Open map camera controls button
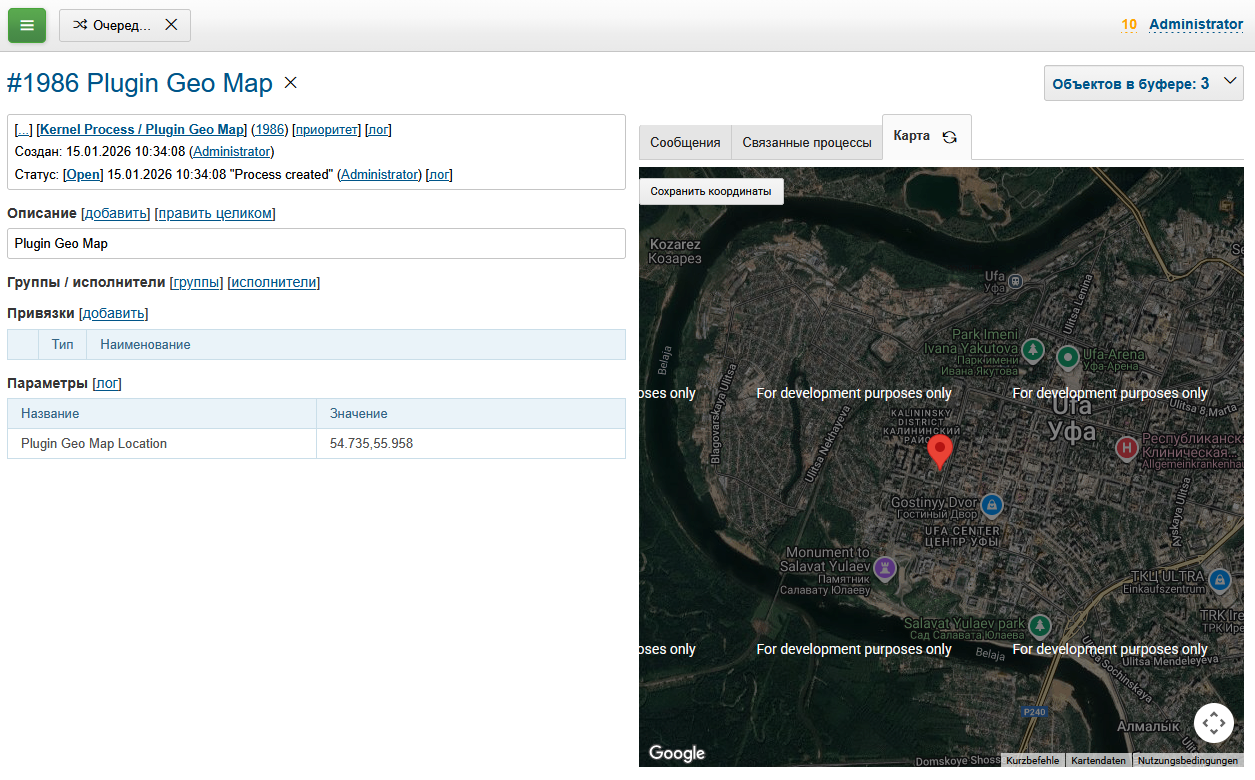Screen dimensions: 1255x780 pyautogui.click(x=1213, y=722)
